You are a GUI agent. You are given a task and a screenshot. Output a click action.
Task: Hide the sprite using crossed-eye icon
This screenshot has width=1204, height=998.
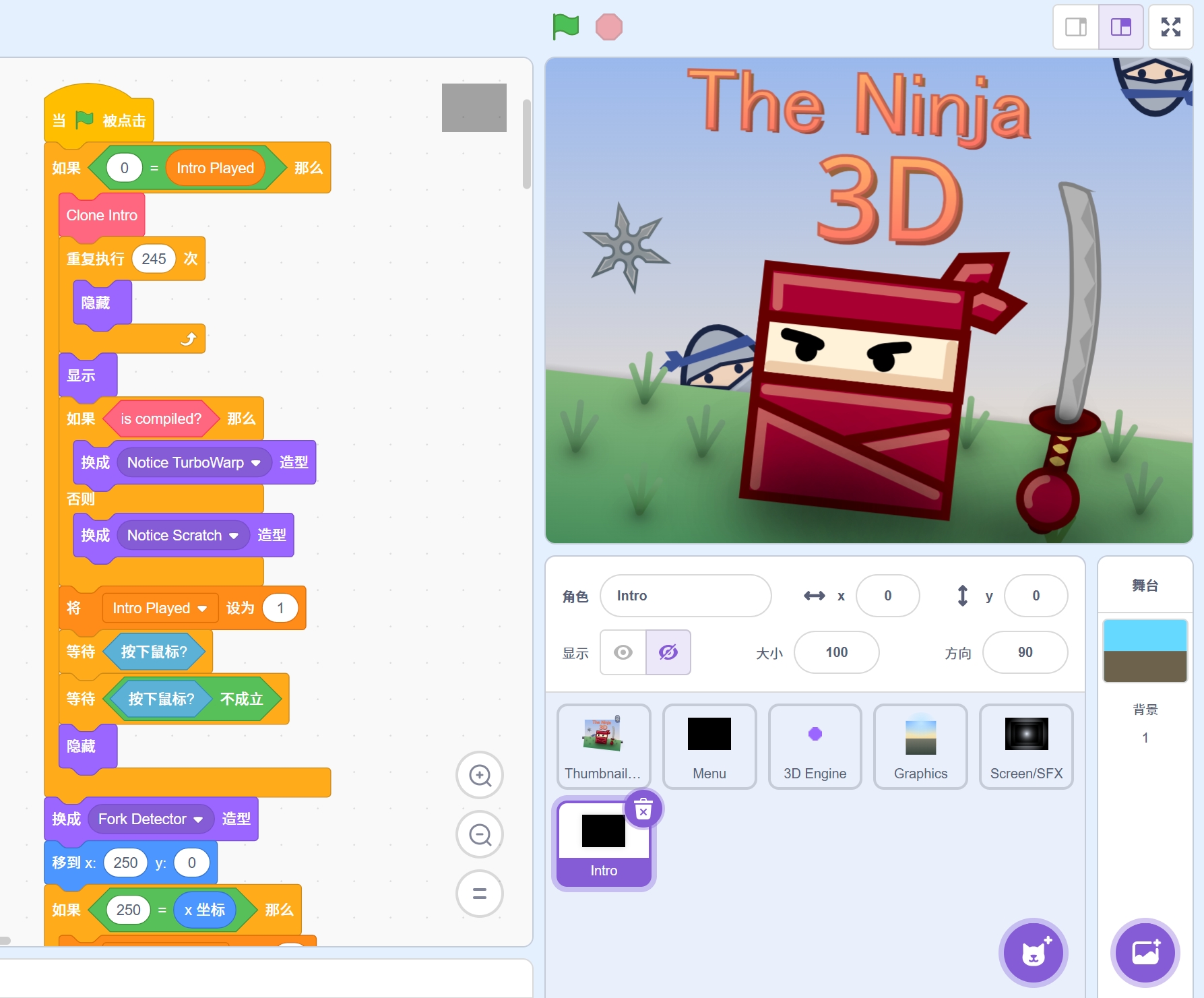(x=668, y=652)
